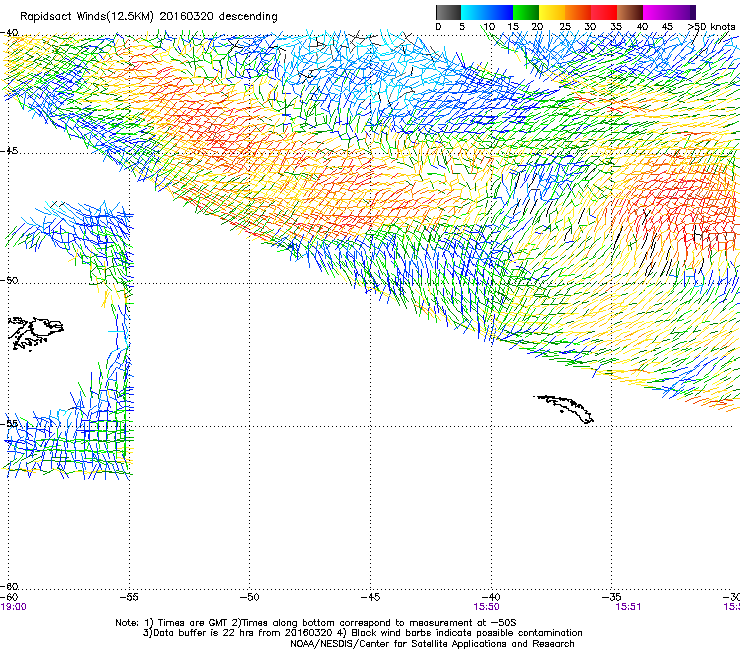740x650 pixels.
Task: Click the "0" value under the color legend
Action: tap(438, 27)
